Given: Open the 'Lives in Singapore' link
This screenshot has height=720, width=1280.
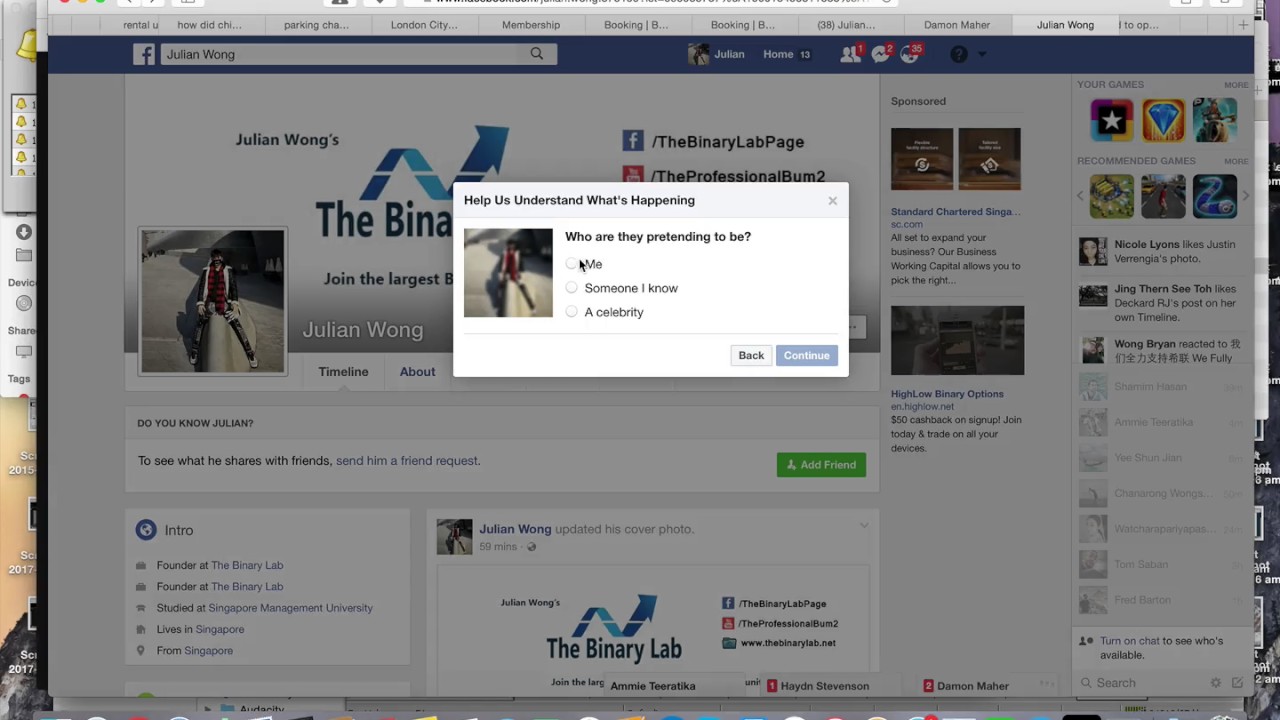Looking at the screenshot, I should 220,629.
